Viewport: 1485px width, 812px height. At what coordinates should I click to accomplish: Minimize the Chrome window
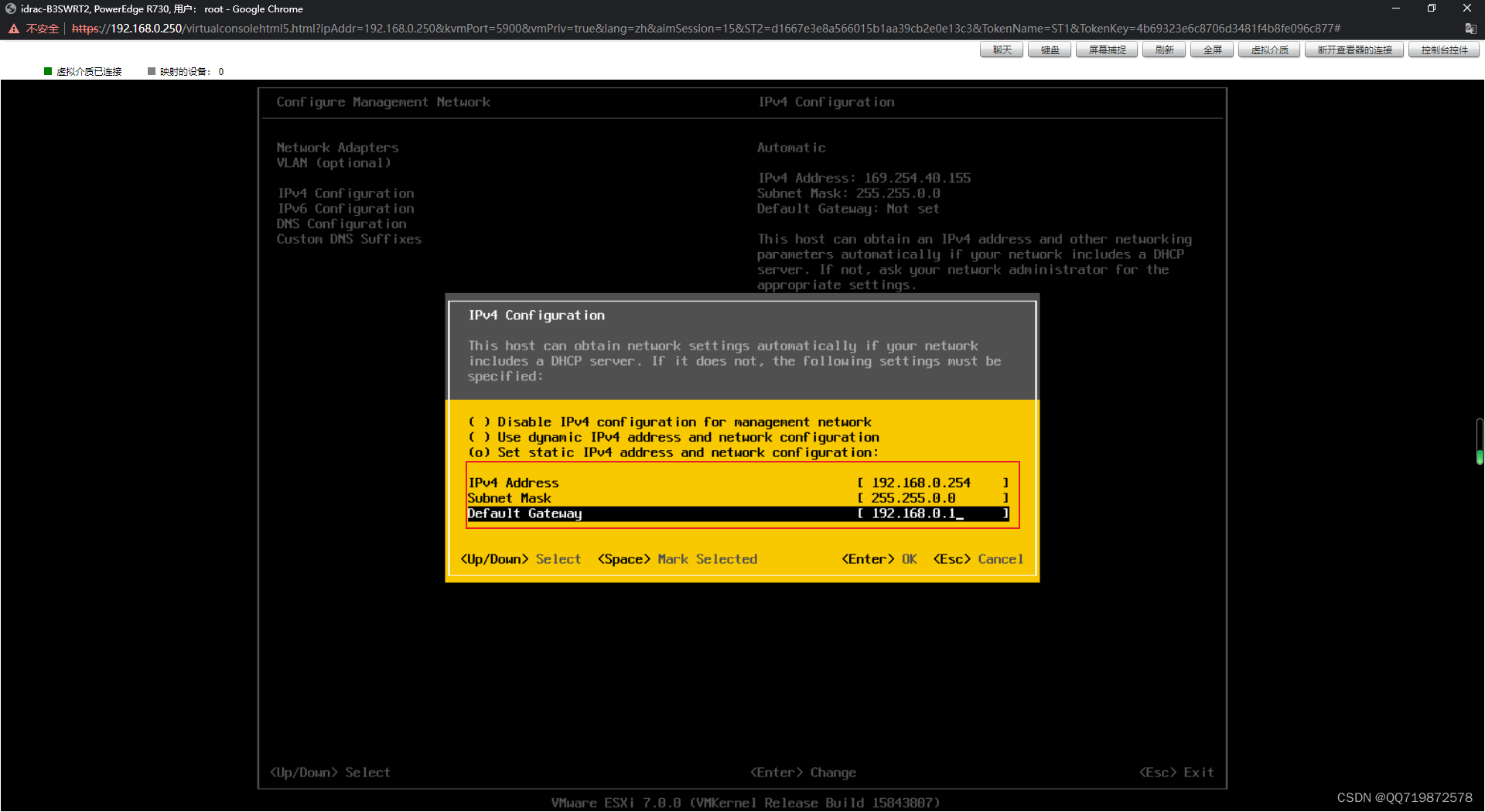(1396, 9)
